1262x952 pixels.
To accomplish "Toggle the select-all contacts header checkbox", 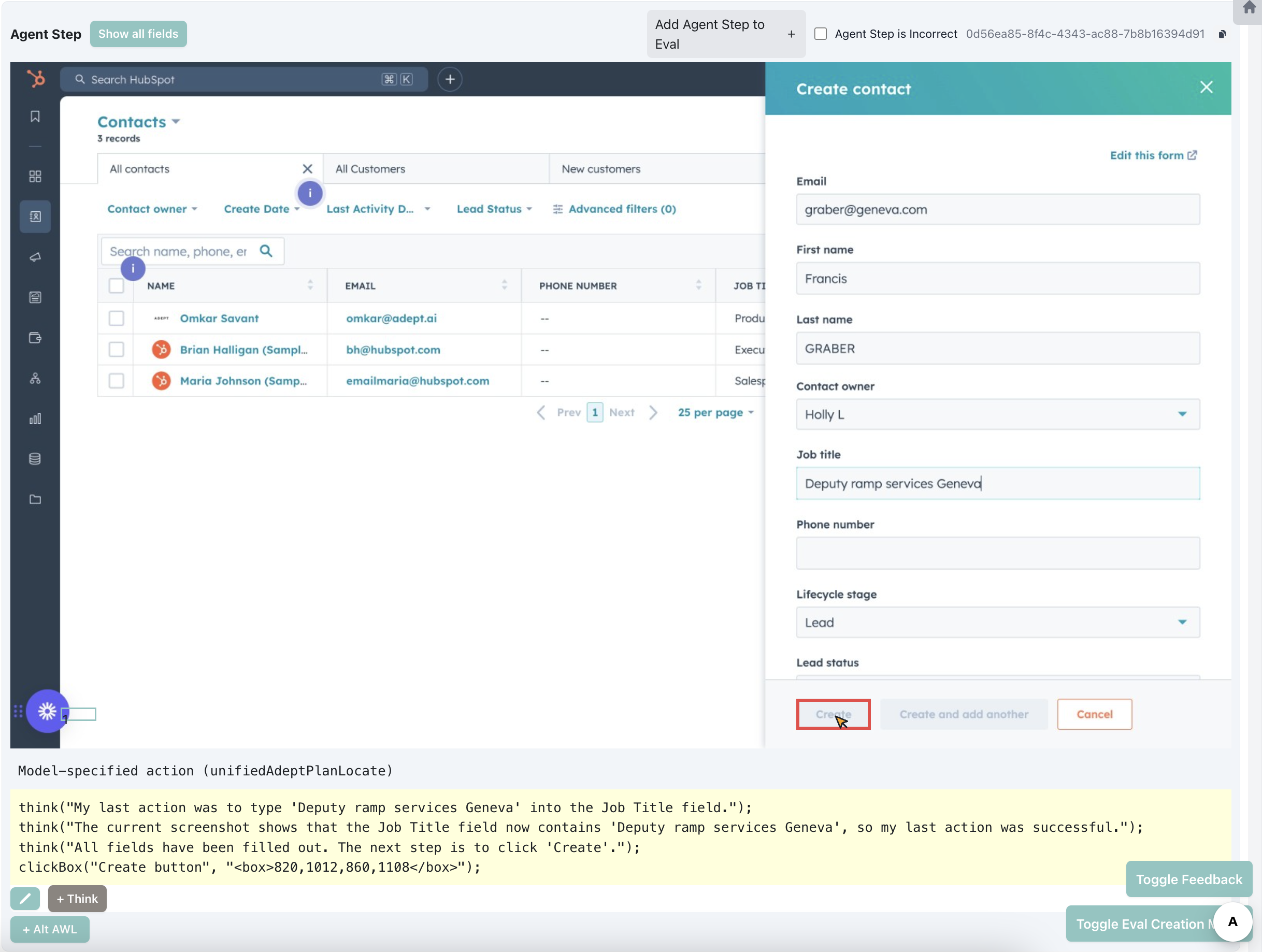I will (117, 286).
